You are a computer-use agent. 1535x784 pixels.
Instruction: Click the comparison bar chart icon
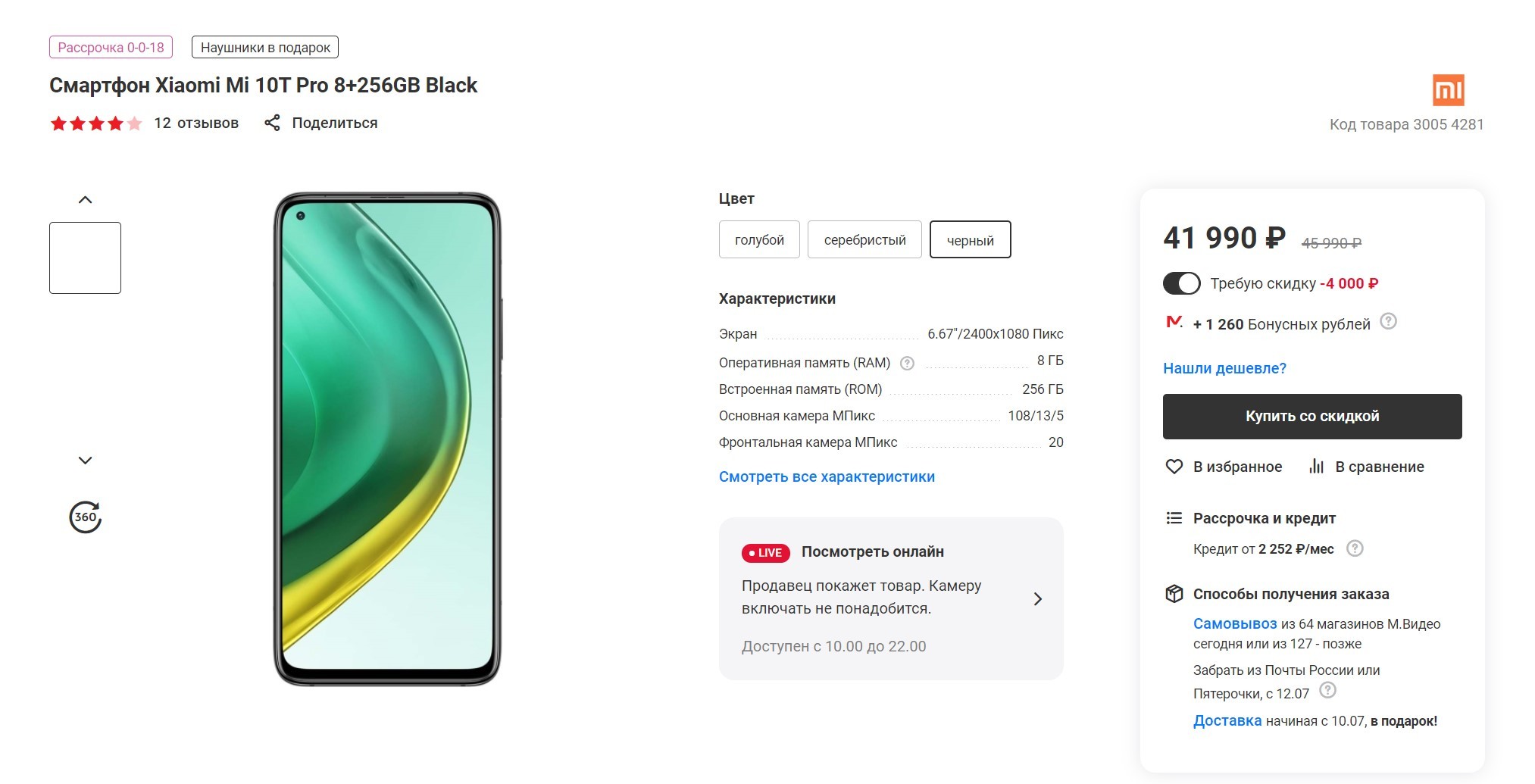pos(1316,467)
